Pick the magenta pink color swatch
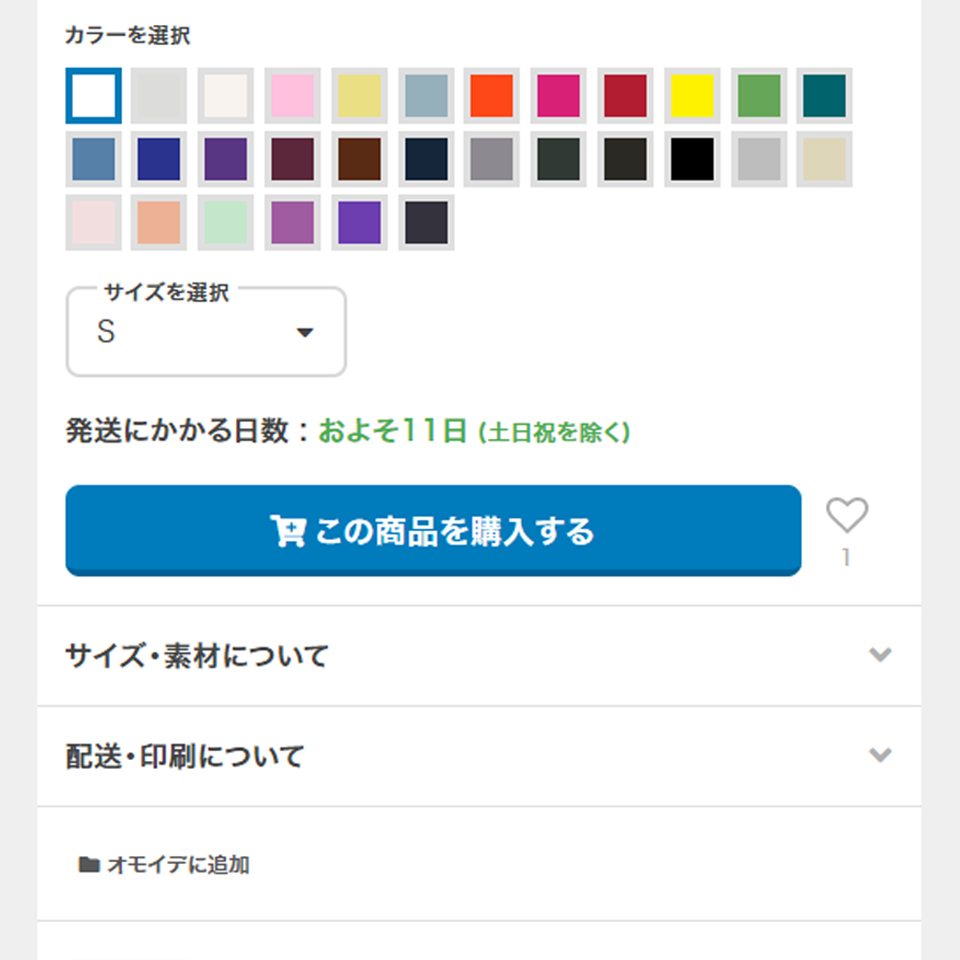 [x=558, y=96]
